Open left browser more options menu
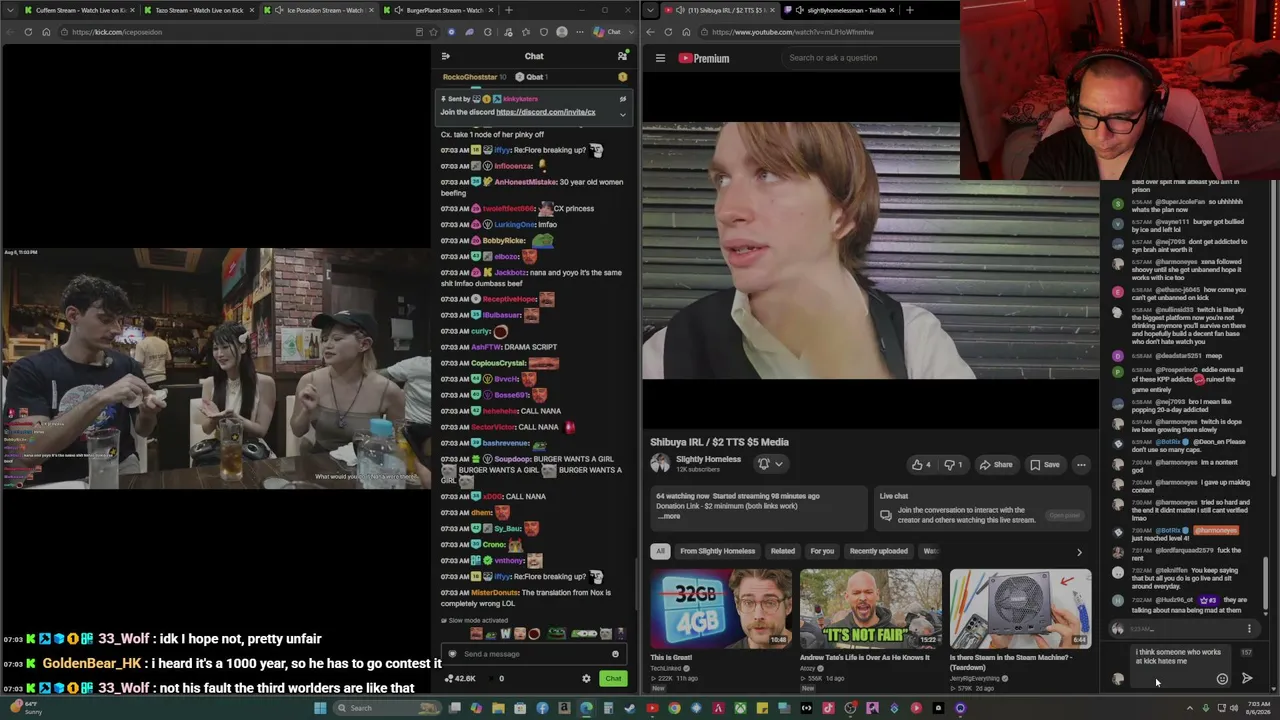The width and height of the screenshot is (1280, 720). 580,32
